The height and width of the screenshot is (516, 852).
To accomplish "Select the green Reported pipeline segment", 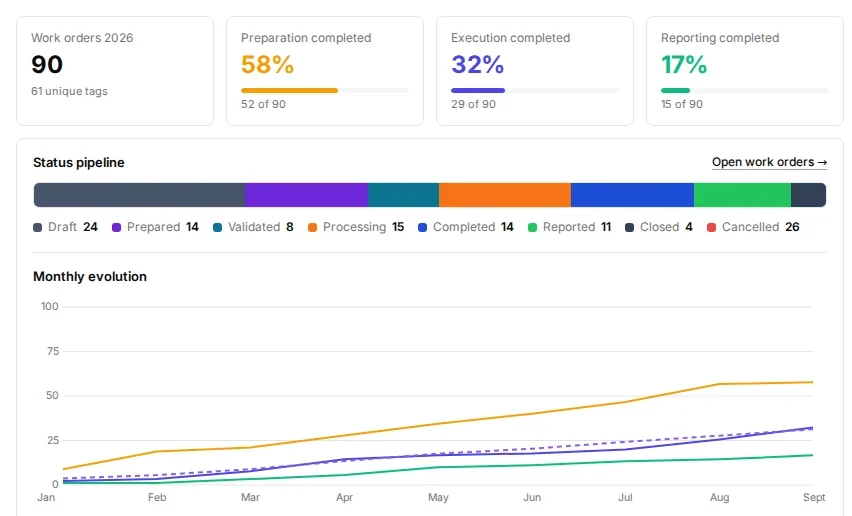I will coord(742,195).
